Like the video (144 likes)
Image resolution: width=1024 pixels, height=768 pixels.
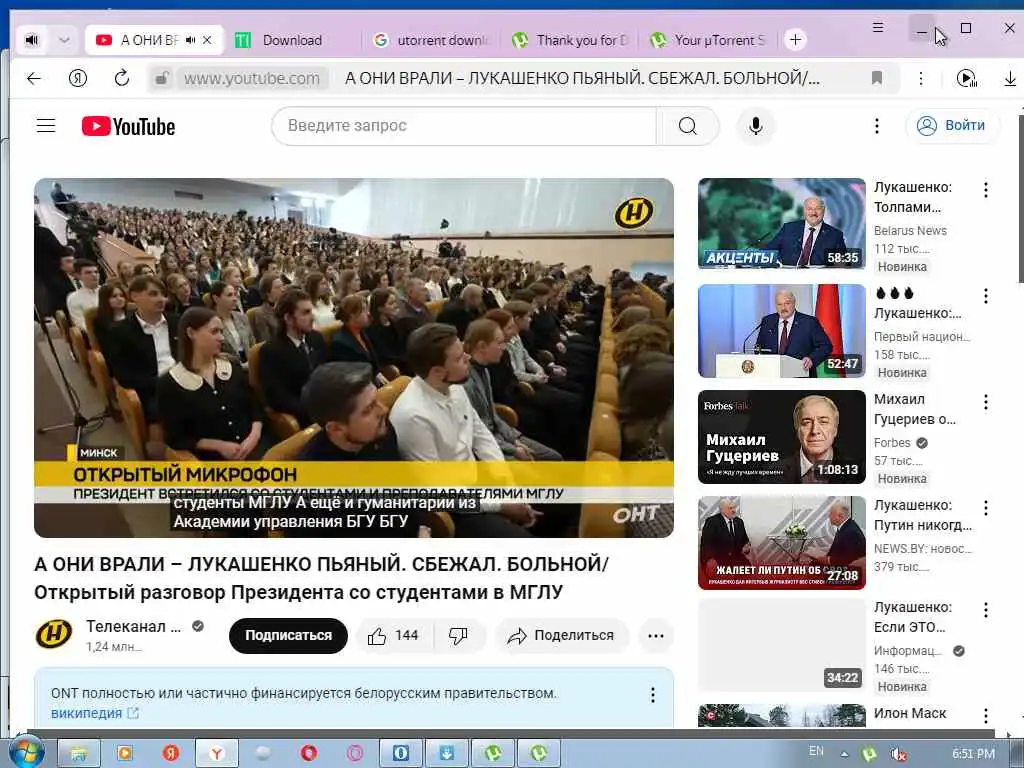394,635
